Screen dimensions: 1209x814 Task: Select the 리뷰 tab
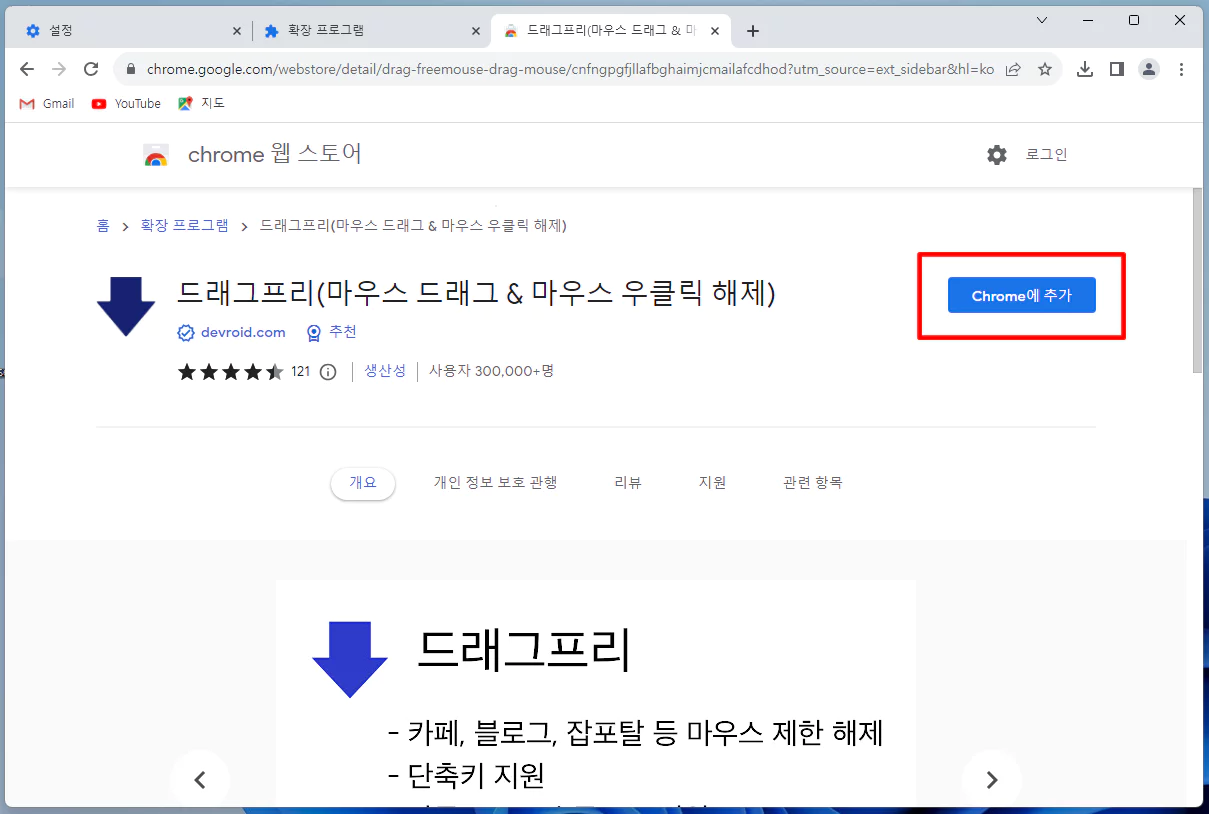coord(628,483)
